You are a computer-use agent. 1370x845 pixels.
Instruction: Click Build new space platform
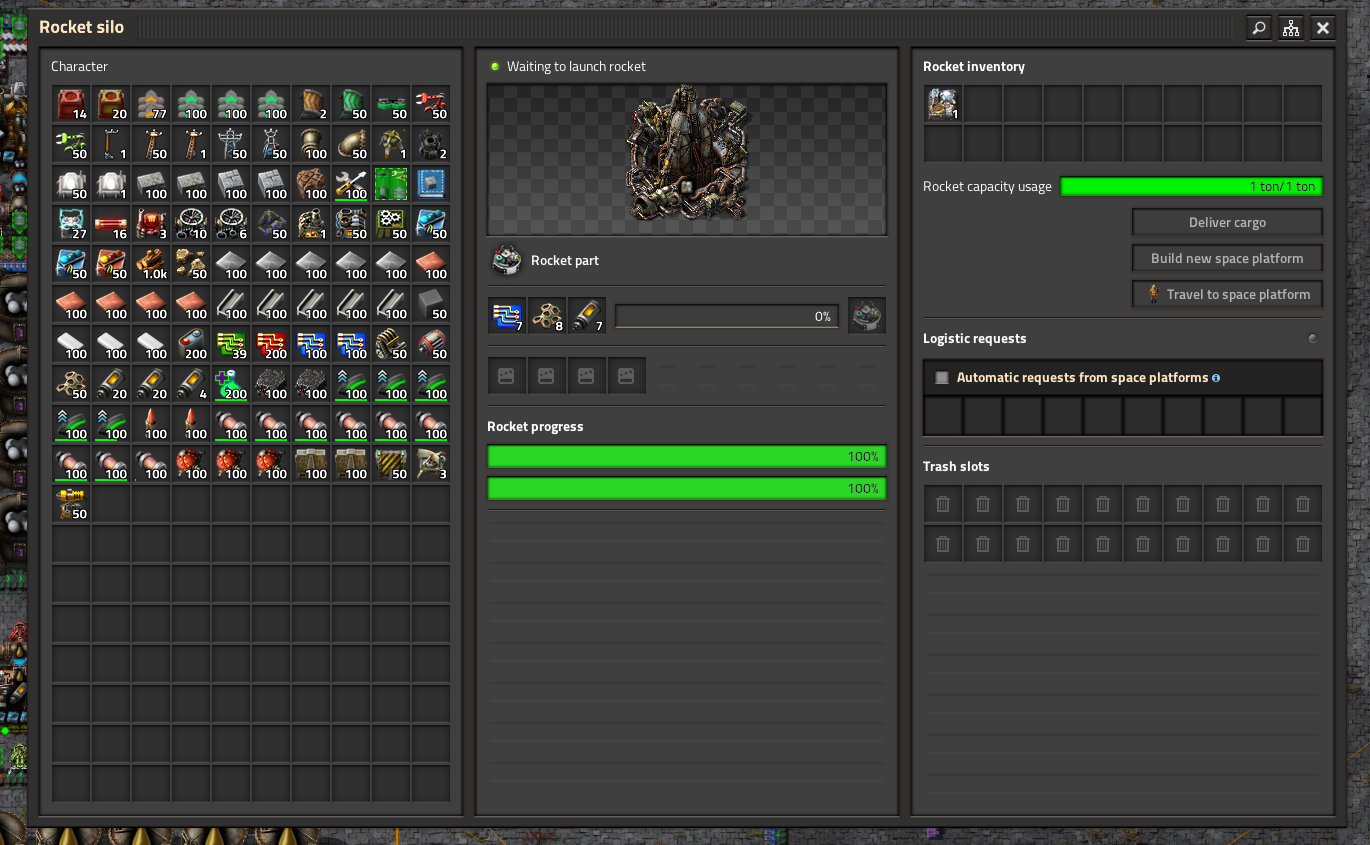(x=1227, y=258)
